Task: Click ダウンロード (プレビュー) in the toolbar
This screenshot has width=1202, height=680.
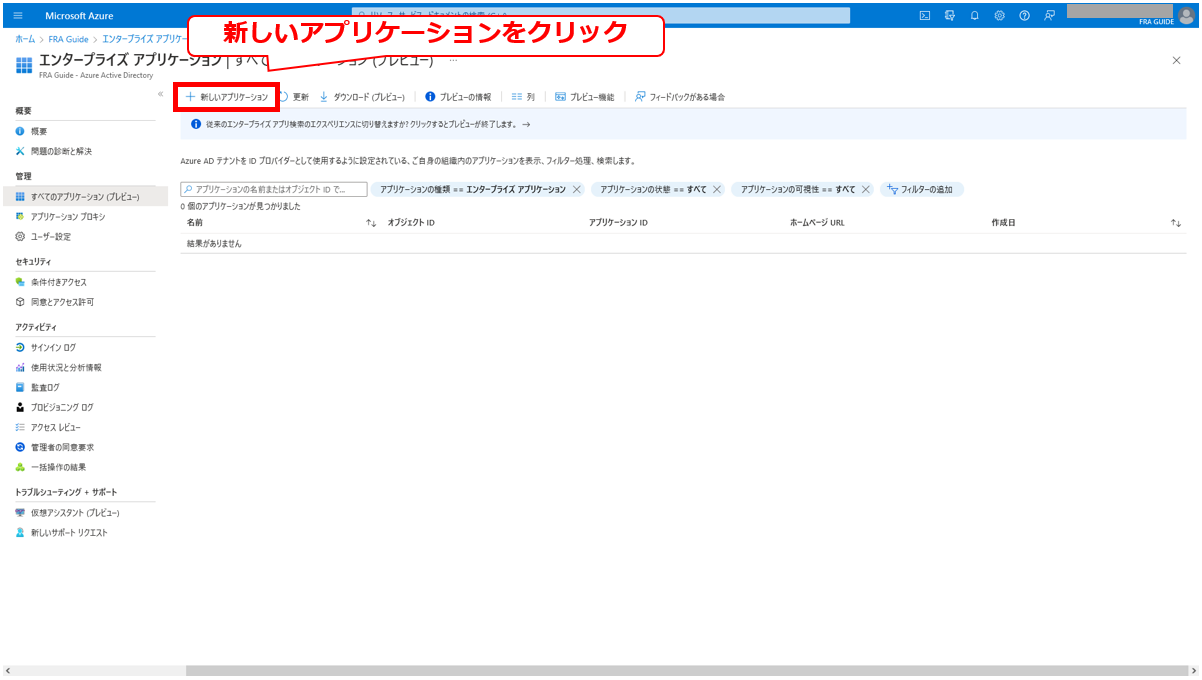Action: pos(362,97)
